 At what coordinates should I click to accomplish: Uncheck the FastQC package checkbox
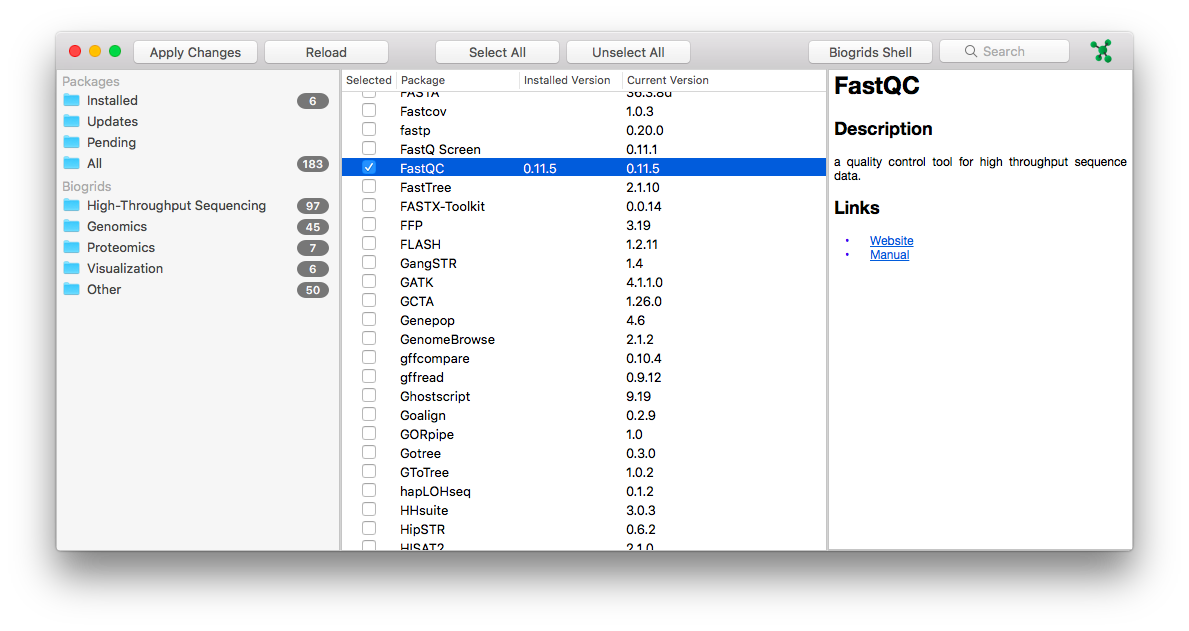coord(369,168)
